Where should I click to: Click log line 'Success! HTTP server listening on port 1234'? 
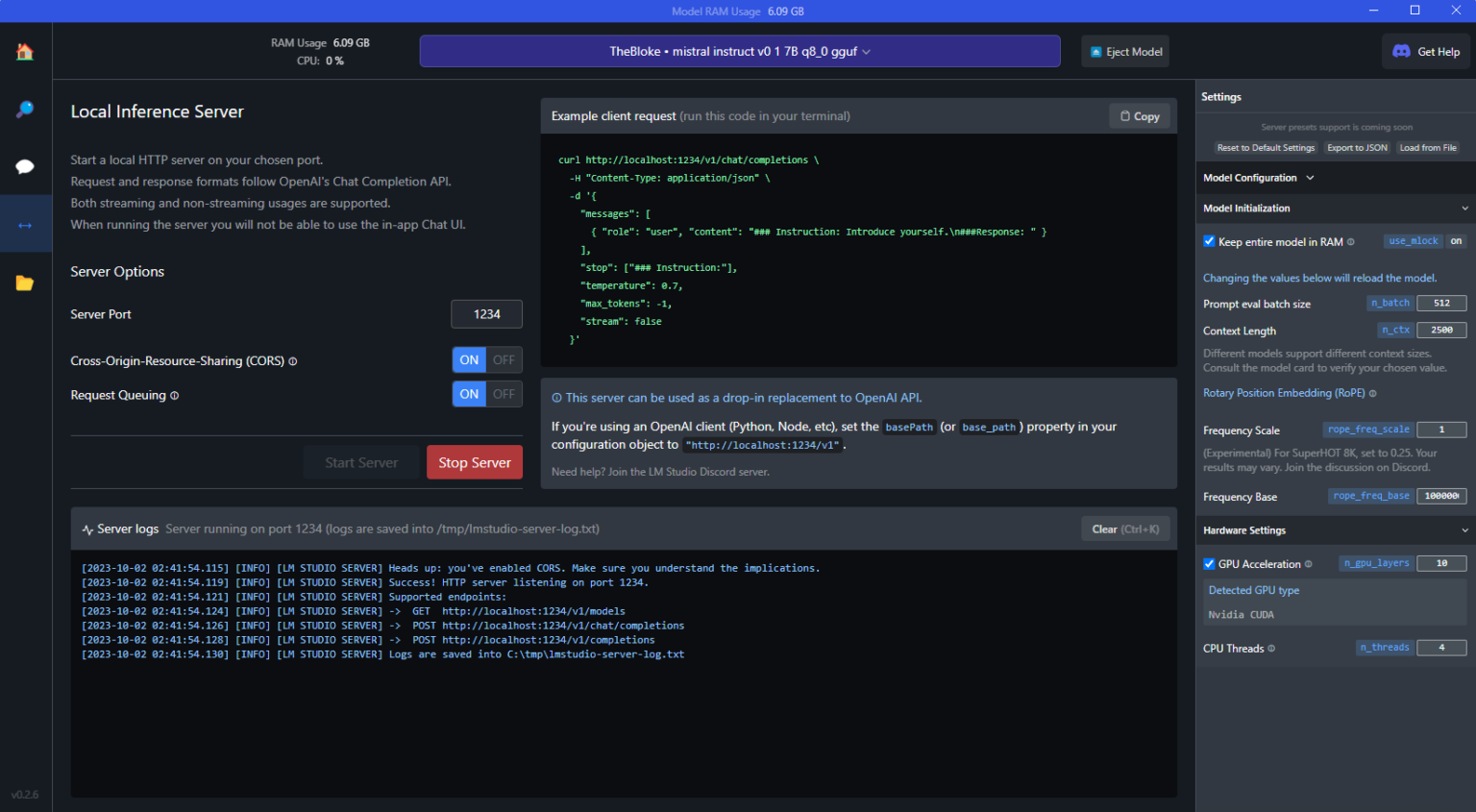(x=365, y=582)
